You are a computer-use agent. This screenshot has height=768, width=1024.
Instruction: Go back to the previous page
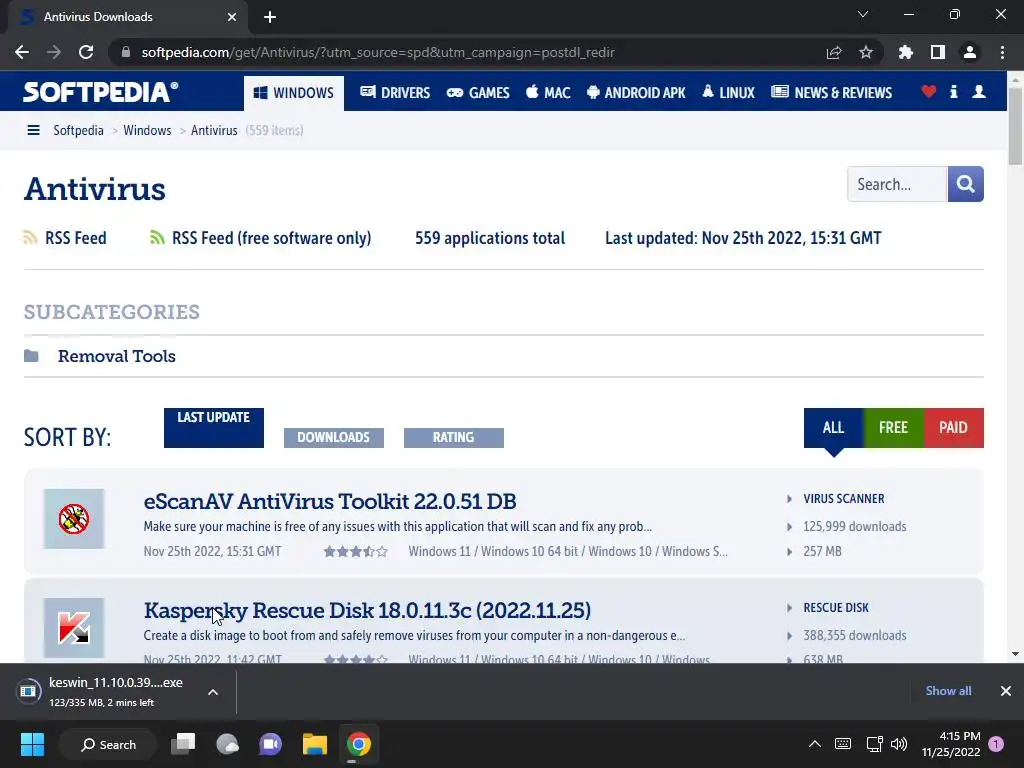tap(22, 52)
